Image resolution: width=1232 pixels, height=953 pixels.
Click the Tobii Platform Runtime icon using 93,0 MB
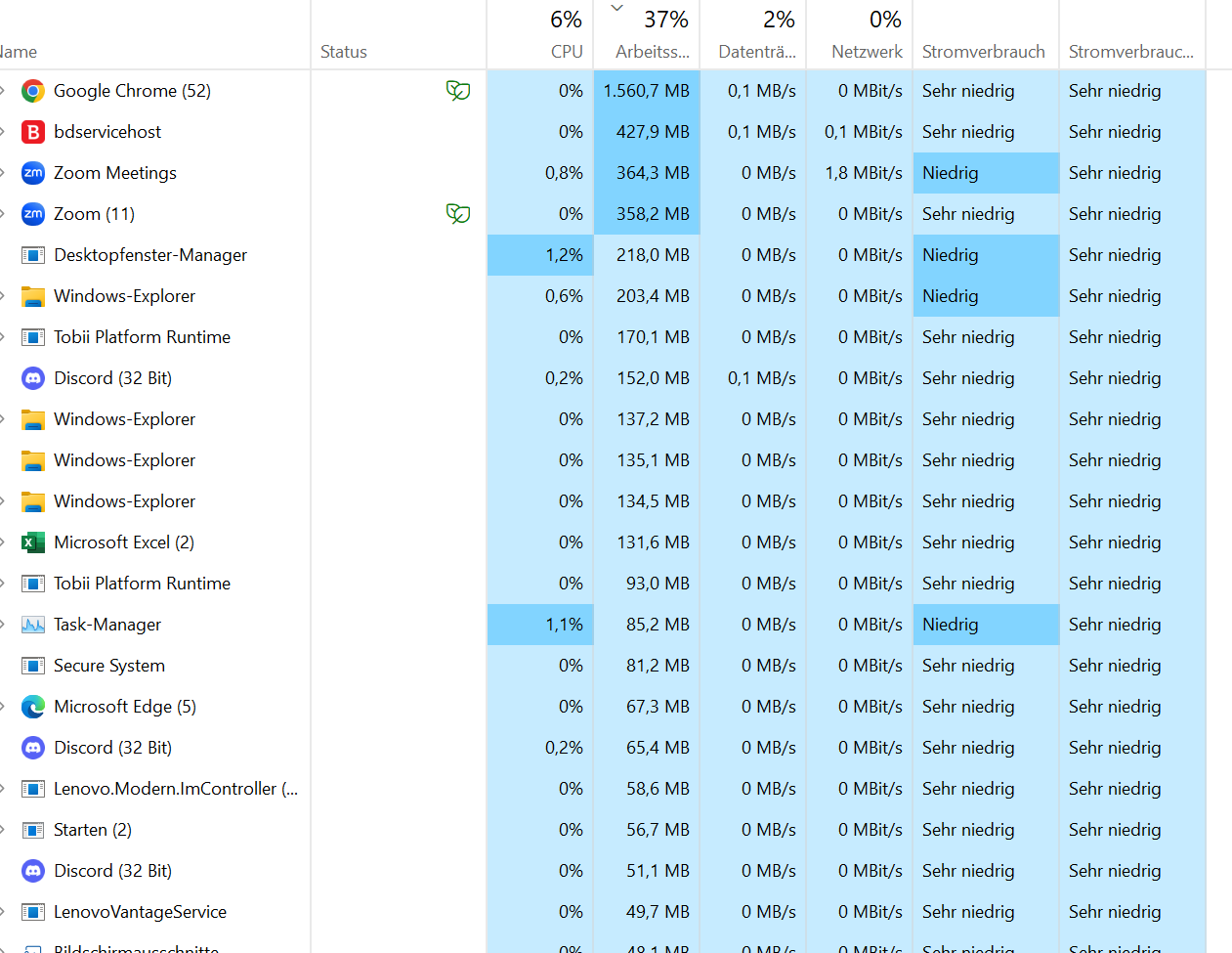(x=33, y=584)
